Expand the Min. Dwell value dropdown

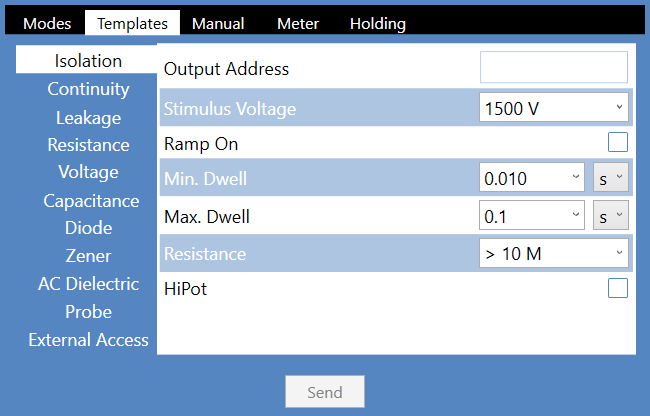tap(531, 177)
